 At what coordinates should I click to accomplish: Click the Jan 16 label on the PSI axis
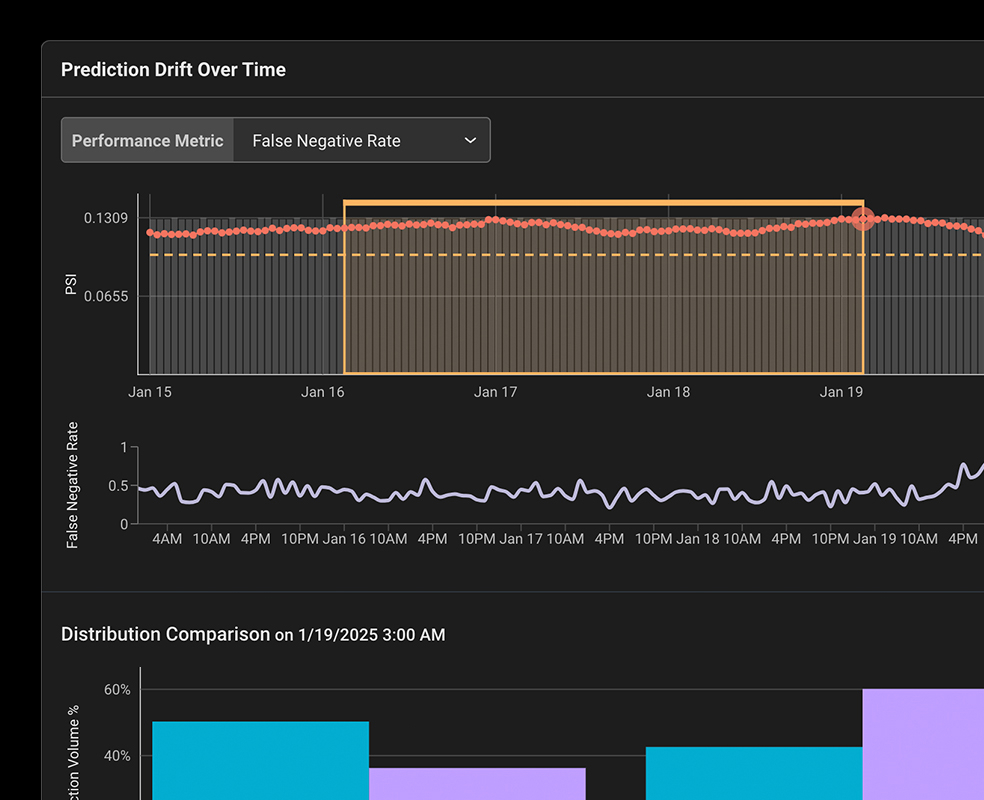[x=322, y=392]
